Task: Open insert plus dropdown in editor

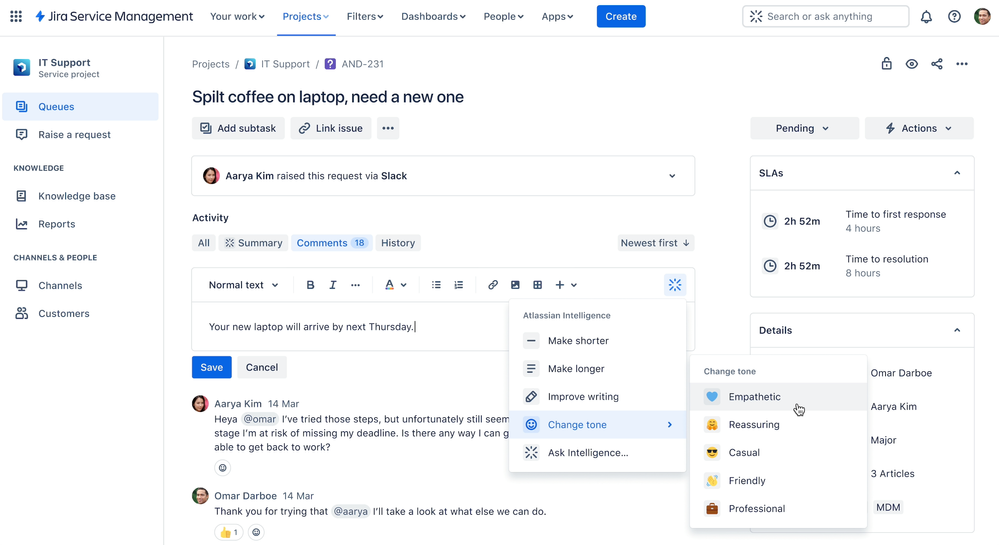Action: 566,285
